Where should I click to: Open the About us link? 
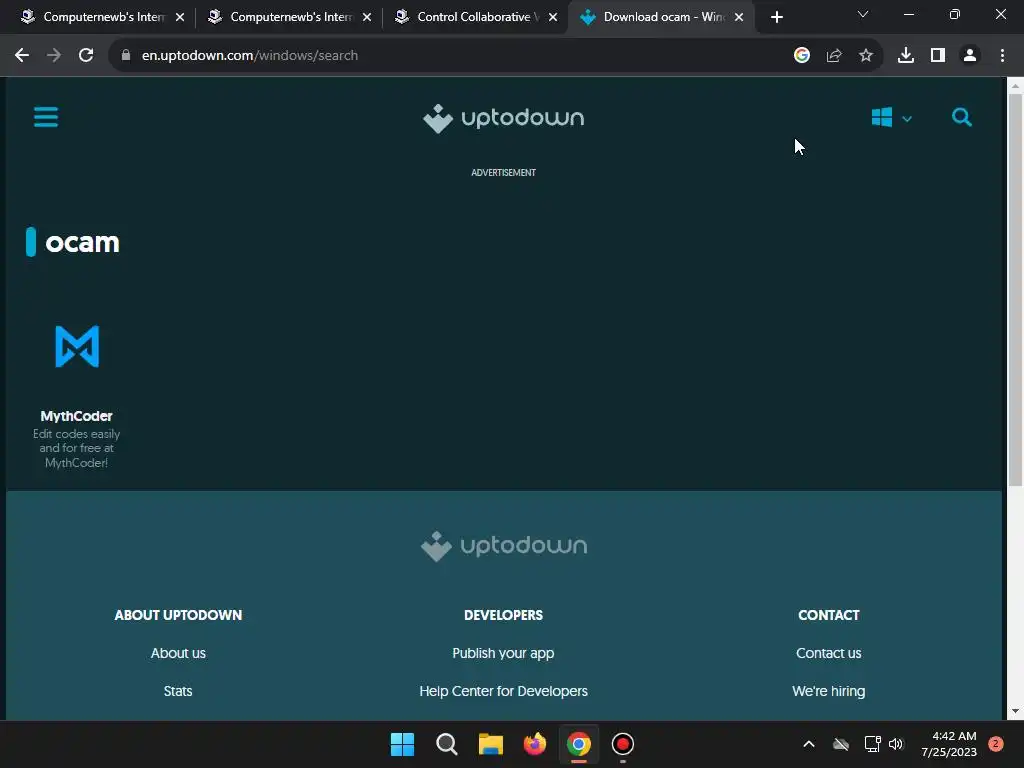click(x=178, y=653)
